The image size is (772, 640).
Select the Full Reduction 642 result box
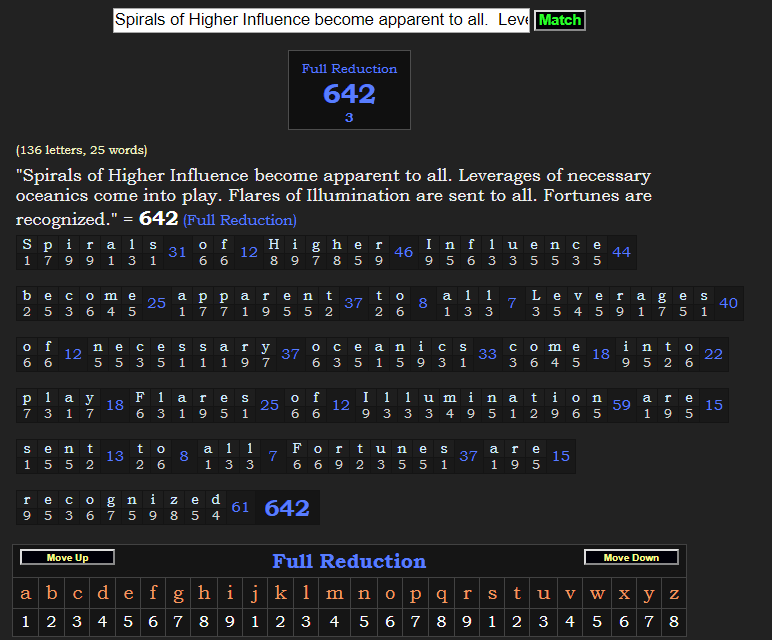point(349,91)
